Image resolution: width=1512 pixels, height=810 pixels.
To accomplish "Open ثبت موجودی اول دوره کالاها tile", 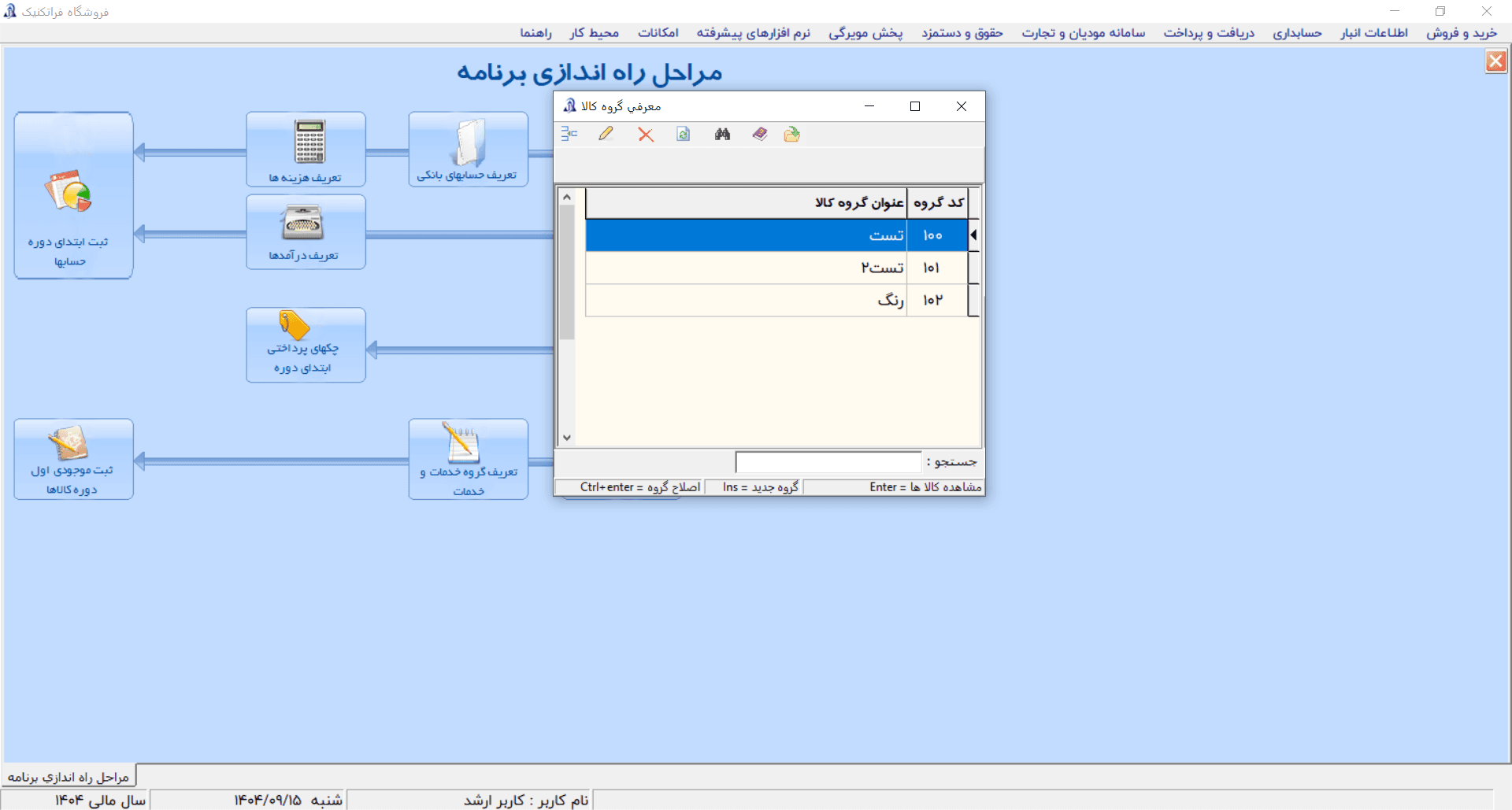I will pos(73,459).
